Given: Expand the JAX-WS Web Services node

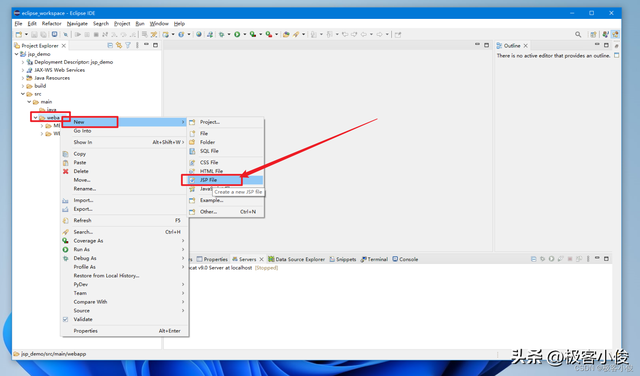Looking at the screenshot, I should pos(23,70).
